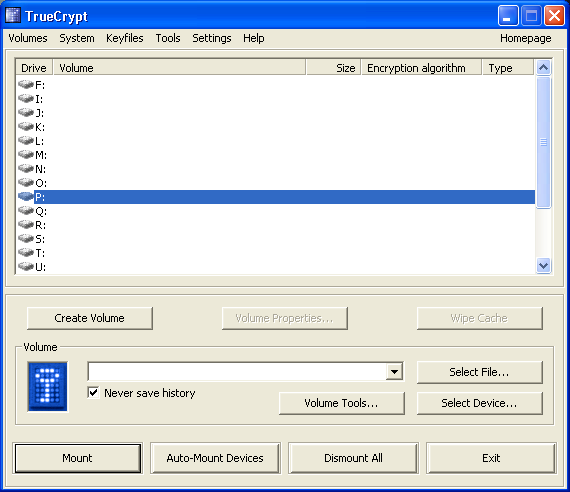The width and height of the screenshot is (570, 492).
Task: Click the drive icon next to N:
Action: pyautogui.click(x=26, y=168)
